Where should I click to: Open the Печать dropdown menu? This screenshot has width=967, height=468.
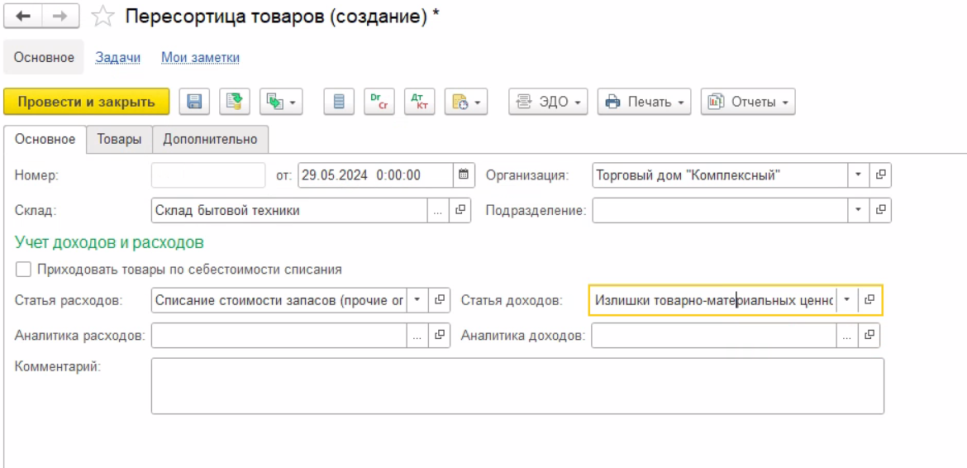[x=644, y=102]
